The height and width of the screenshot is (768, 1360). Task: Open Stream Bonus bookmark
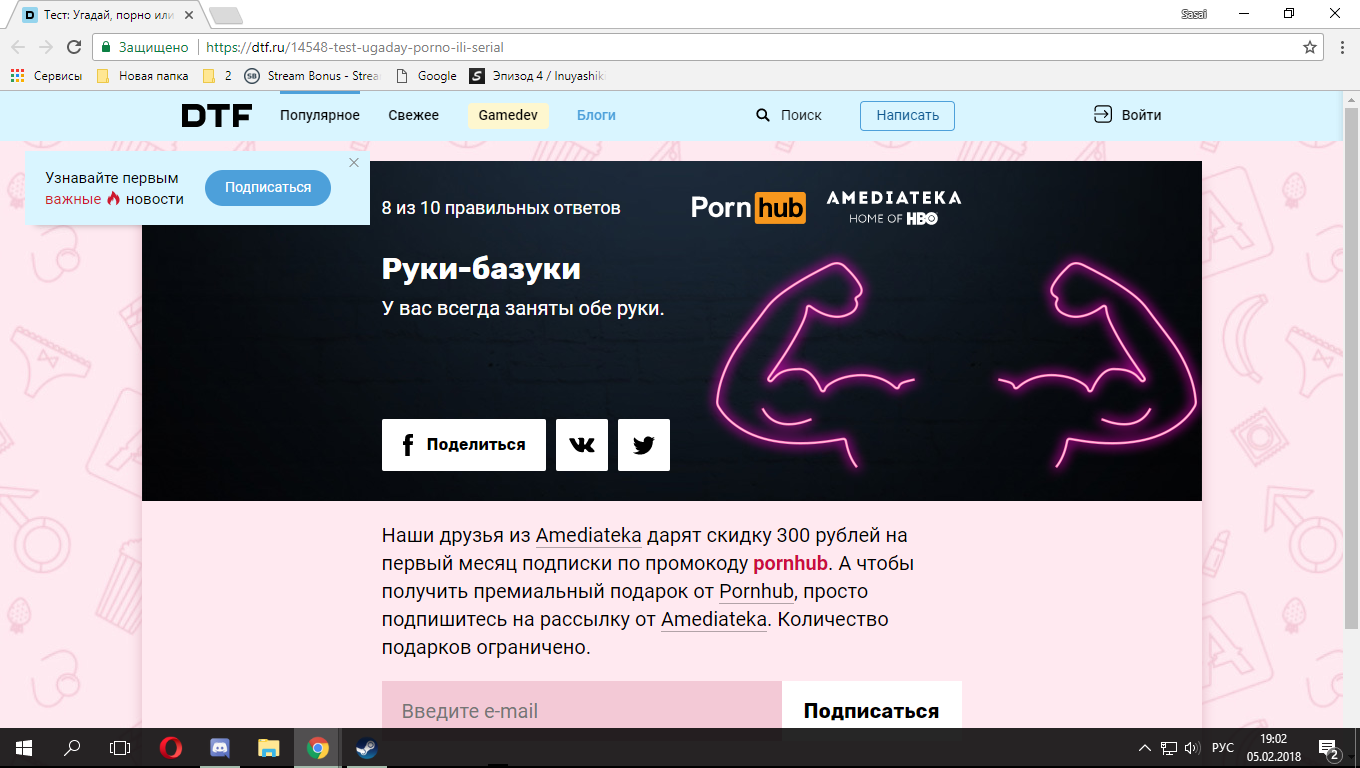click(x=312, y=76)
